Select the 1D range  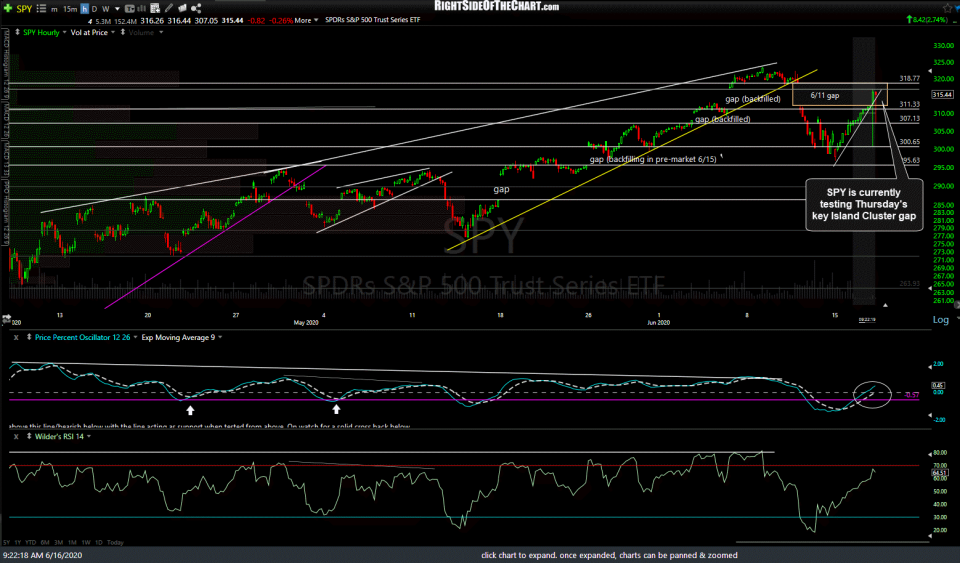(99, 542)
